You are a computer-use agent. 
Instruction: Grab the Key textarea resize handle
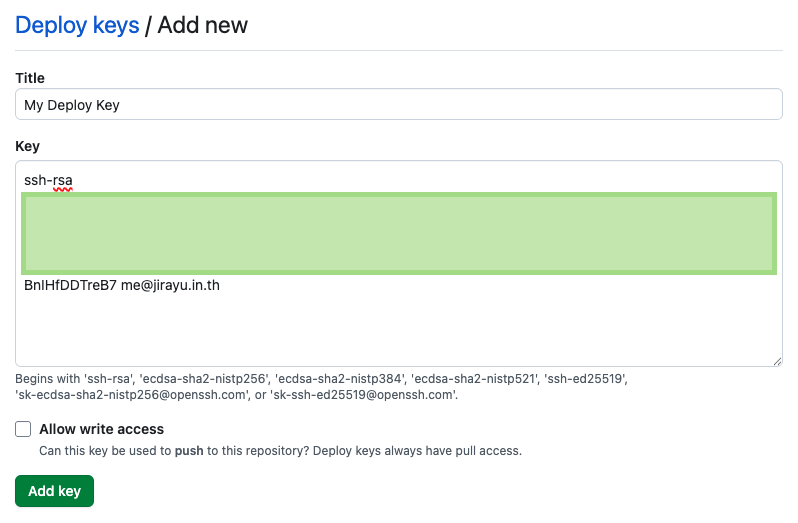777,360
